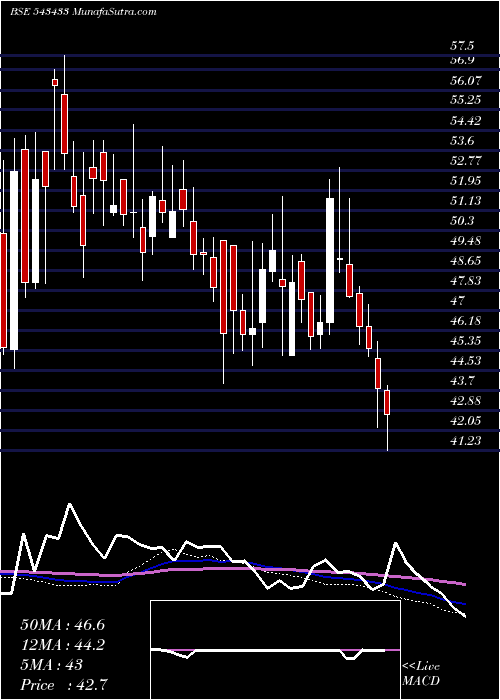Image resolution: width=500 pixels, height=700 pixels.
Task: Click the 55.25 price axis label
Action: coord(465,100)
